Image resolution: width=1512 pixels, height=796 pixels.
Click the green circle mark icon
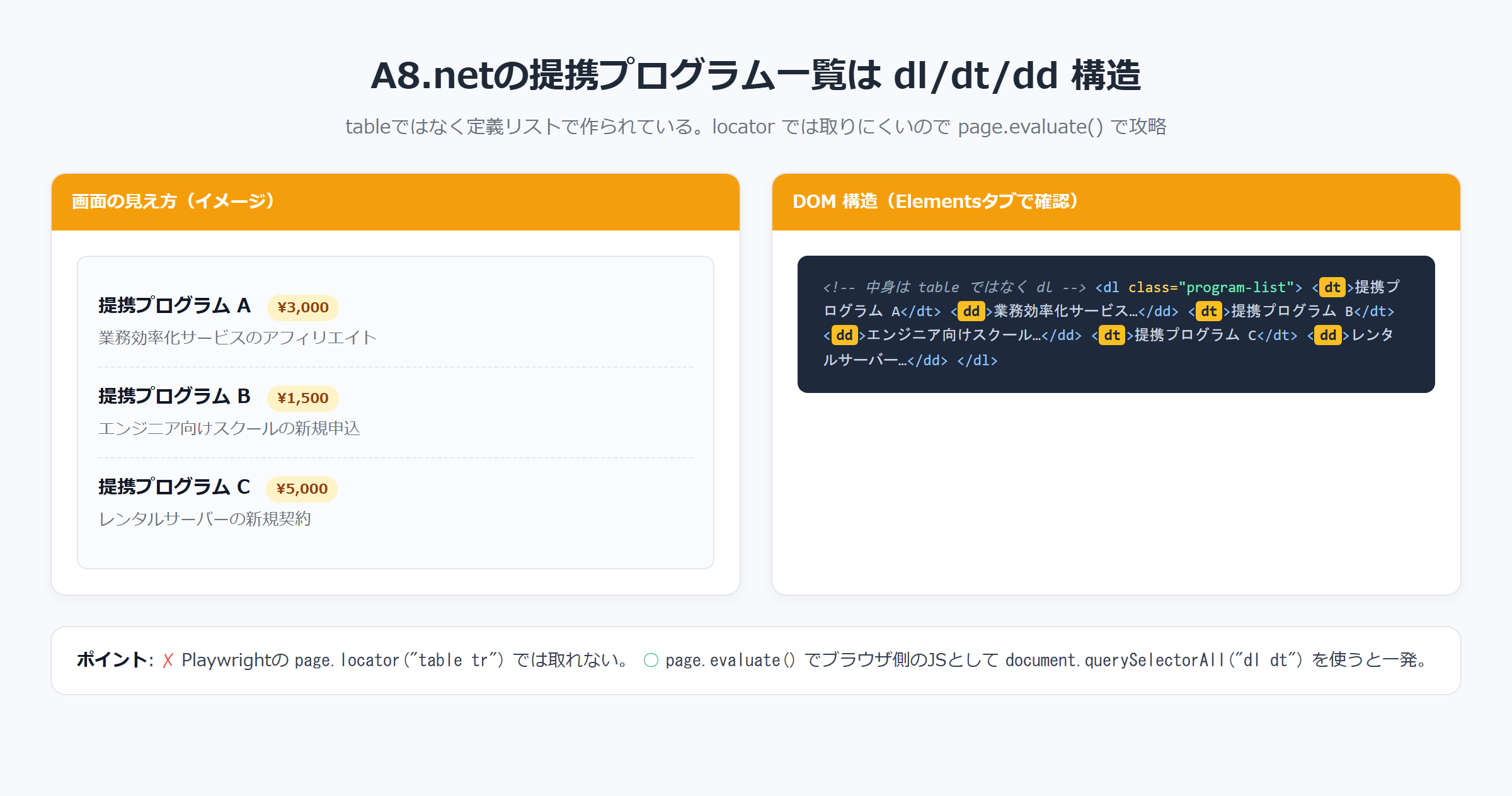[651, 660]
